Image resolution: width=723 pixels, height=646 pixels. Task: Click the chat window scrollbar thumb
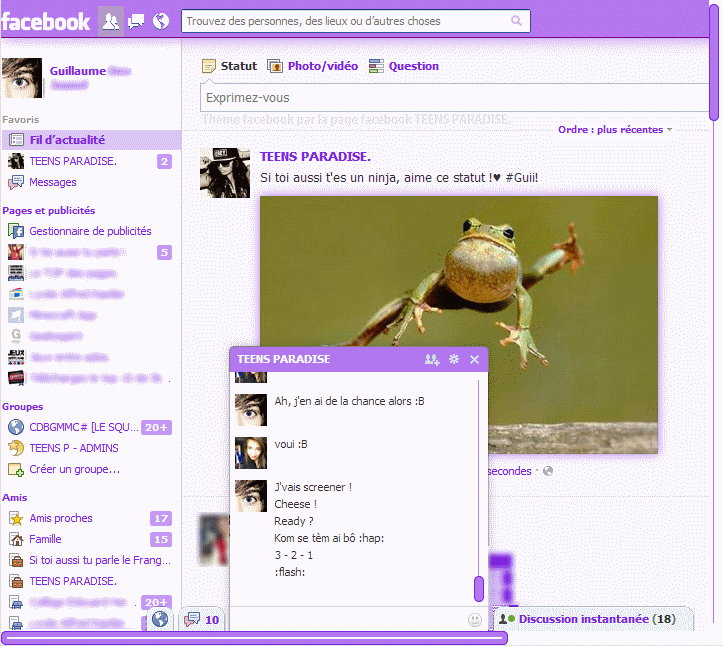[479, 589]
